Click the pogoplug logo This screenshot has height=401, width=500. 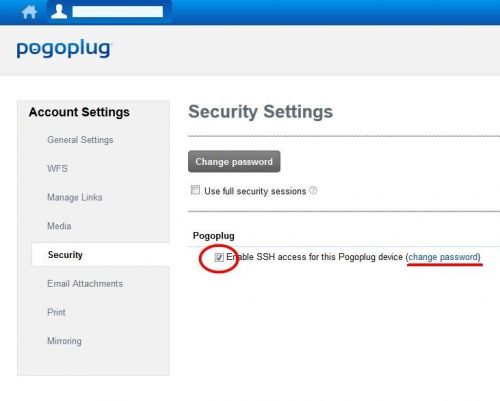65,49
